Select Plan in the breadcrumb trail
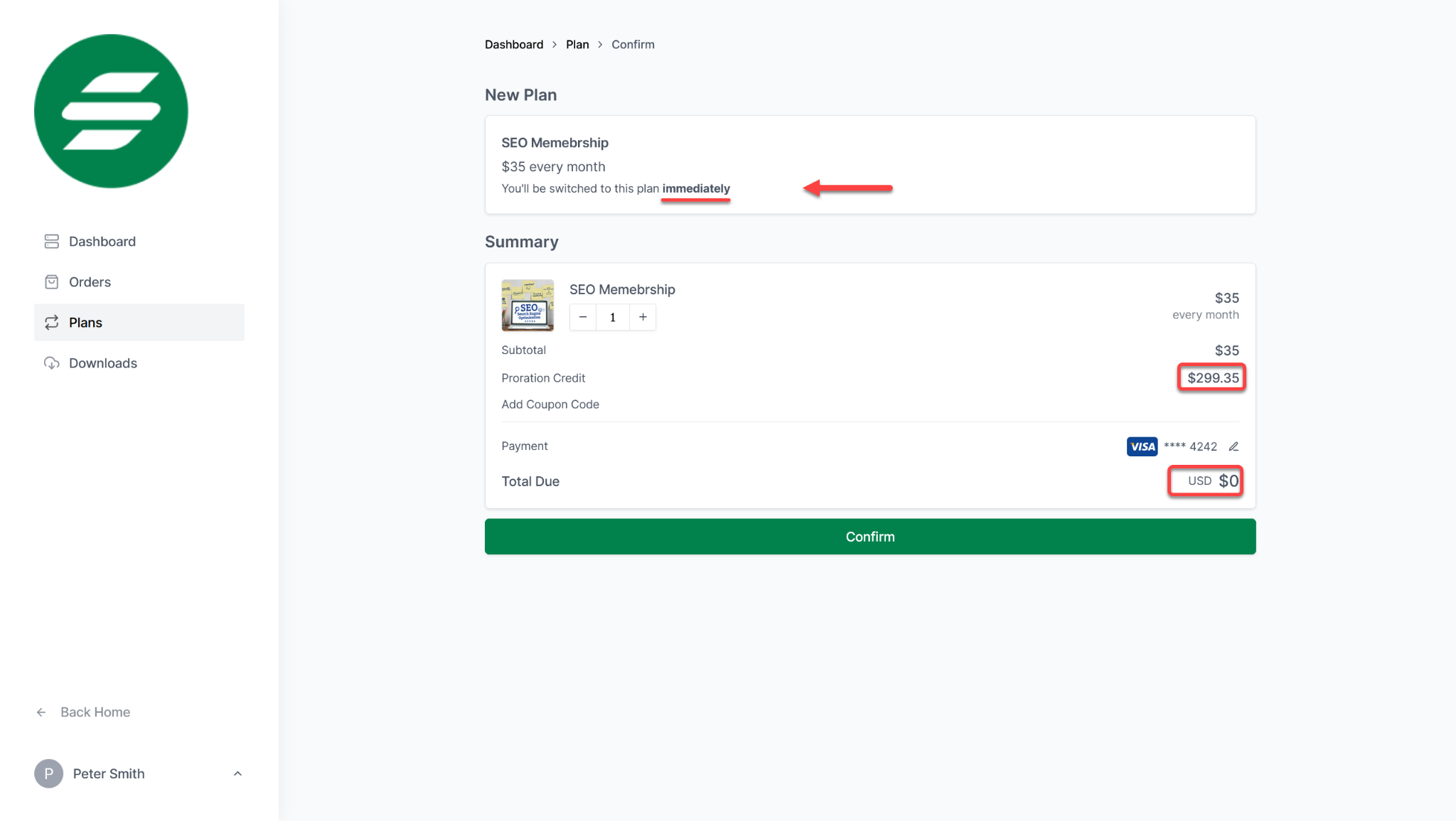 pyautogui.click(x=577, y=44)
